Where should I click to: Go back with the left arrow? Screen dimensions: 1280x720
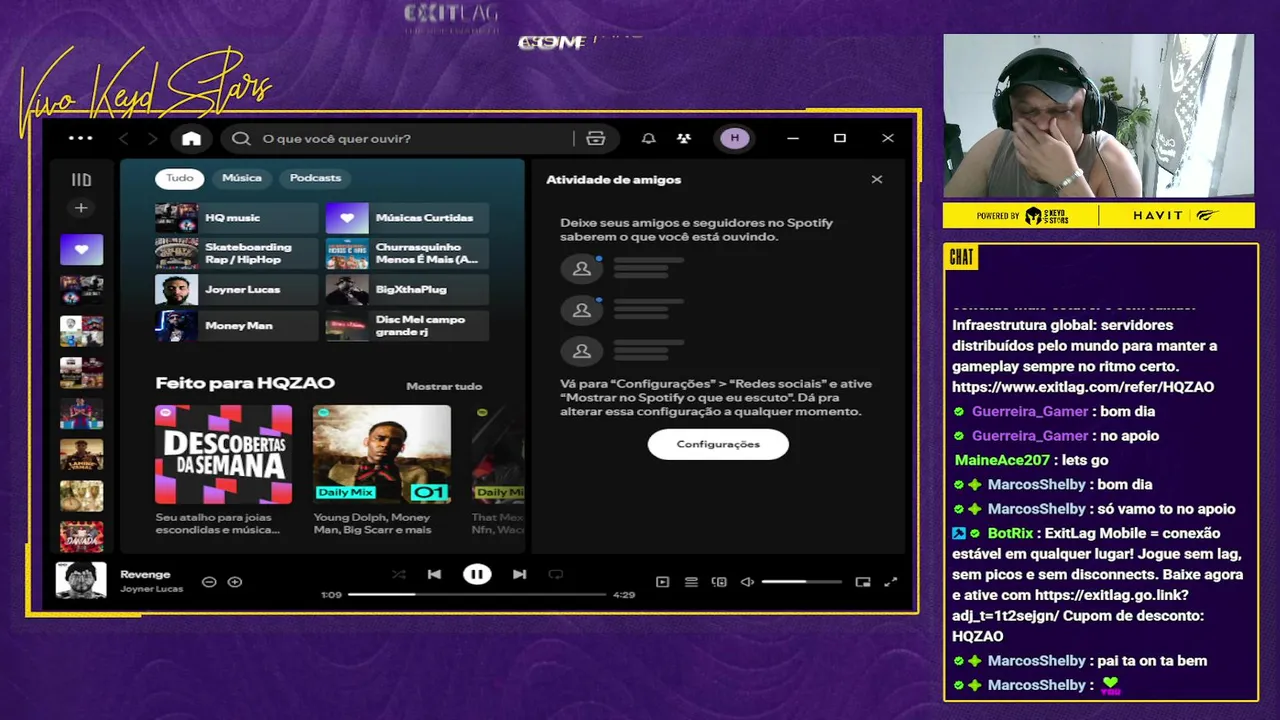click(124, 138)
